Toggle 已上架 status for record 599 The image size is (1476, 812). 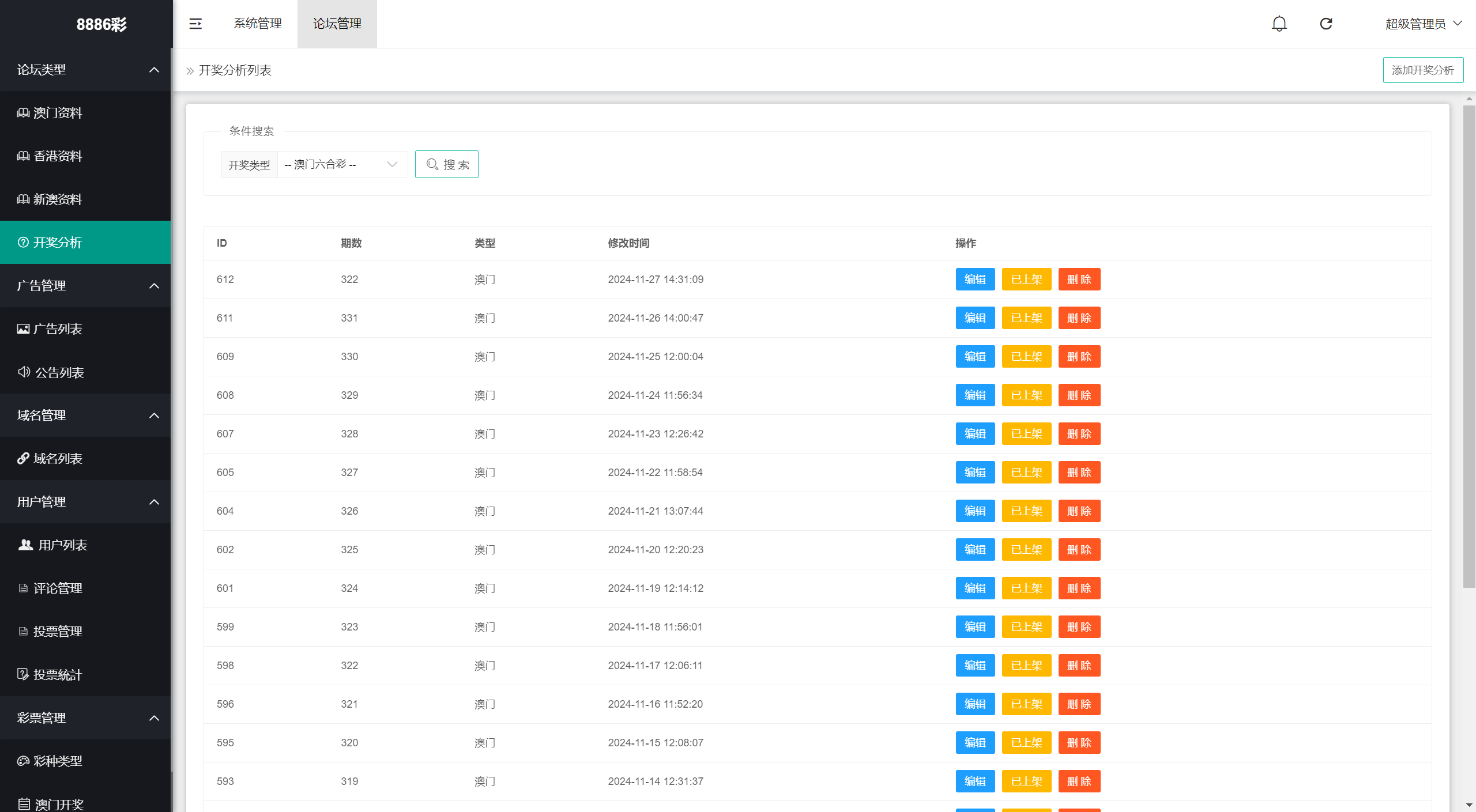tap(1027, 626)
